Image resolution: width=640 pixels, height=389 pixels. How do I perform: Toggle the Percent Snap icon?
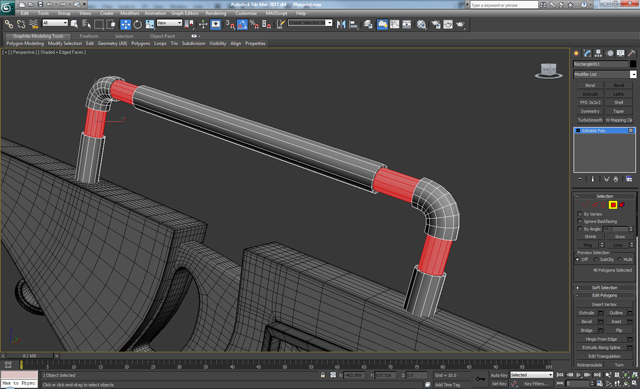coord(254,24)
